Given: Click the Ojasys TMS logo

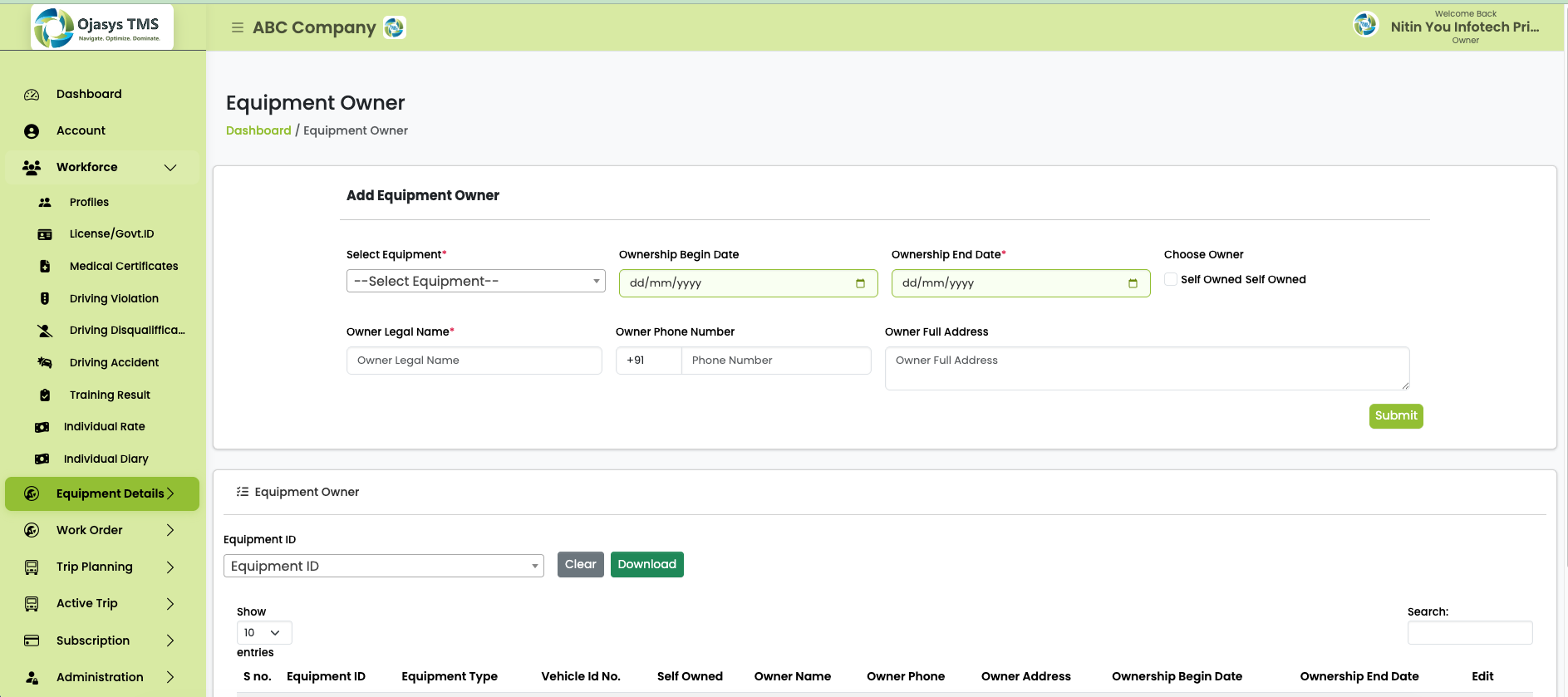Looking at the screenshot, I should [x=102, y=27].
